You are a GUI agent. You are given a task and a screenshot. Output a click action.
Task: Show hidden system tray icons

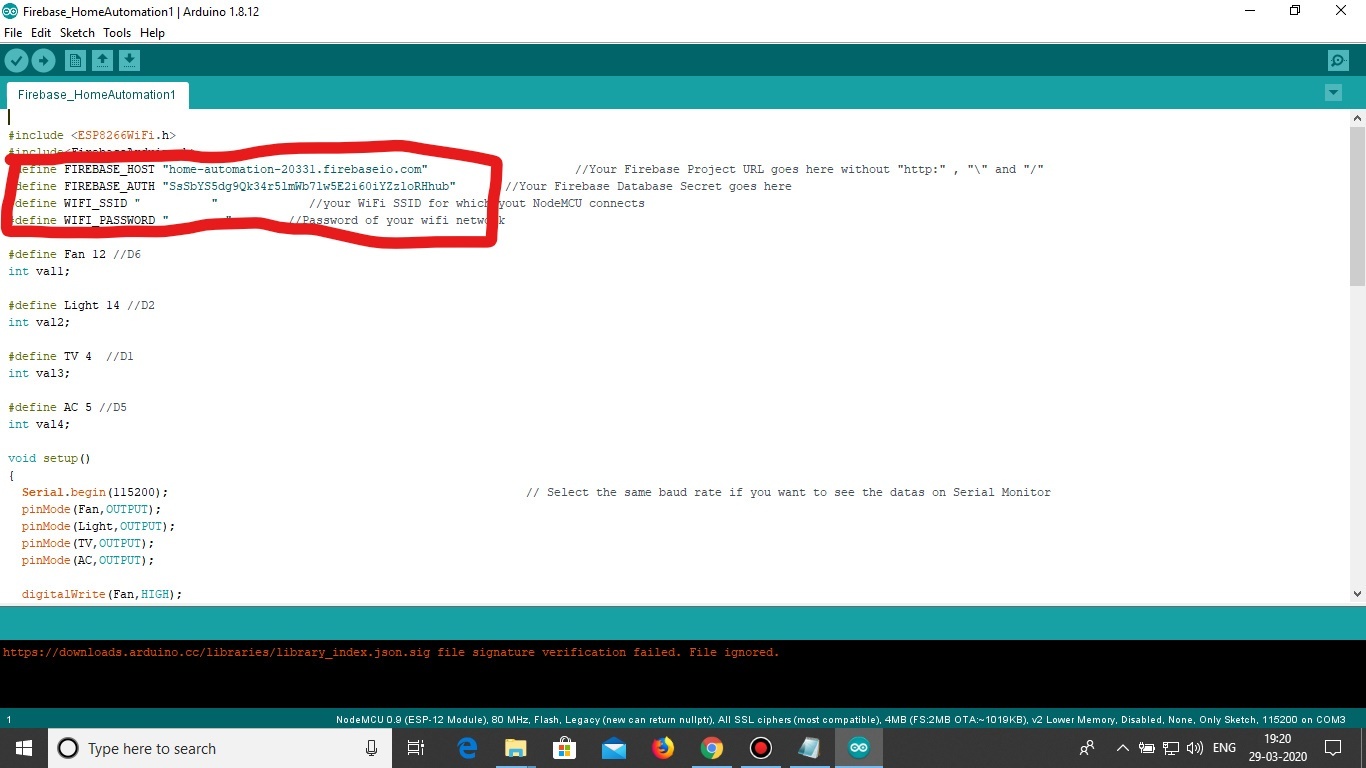1122,748
